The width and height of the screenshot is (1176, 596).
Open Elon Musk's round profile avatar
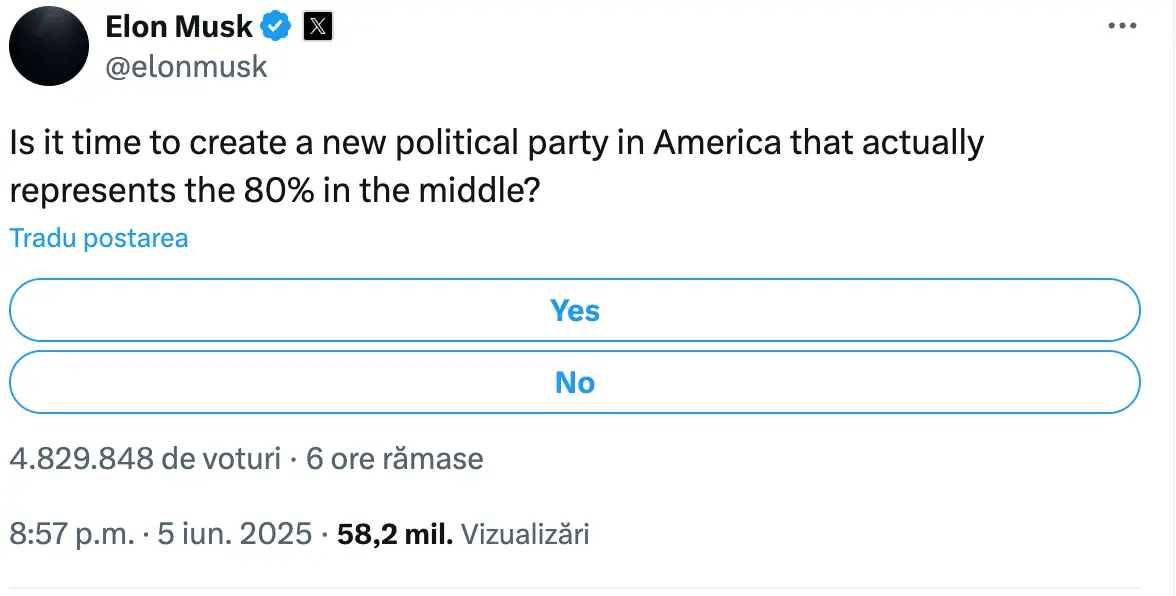[49, 45]
